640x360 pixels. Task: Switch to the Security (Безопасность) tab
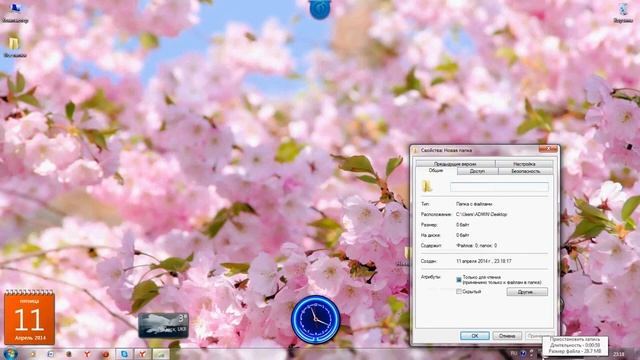coord(526,171)
